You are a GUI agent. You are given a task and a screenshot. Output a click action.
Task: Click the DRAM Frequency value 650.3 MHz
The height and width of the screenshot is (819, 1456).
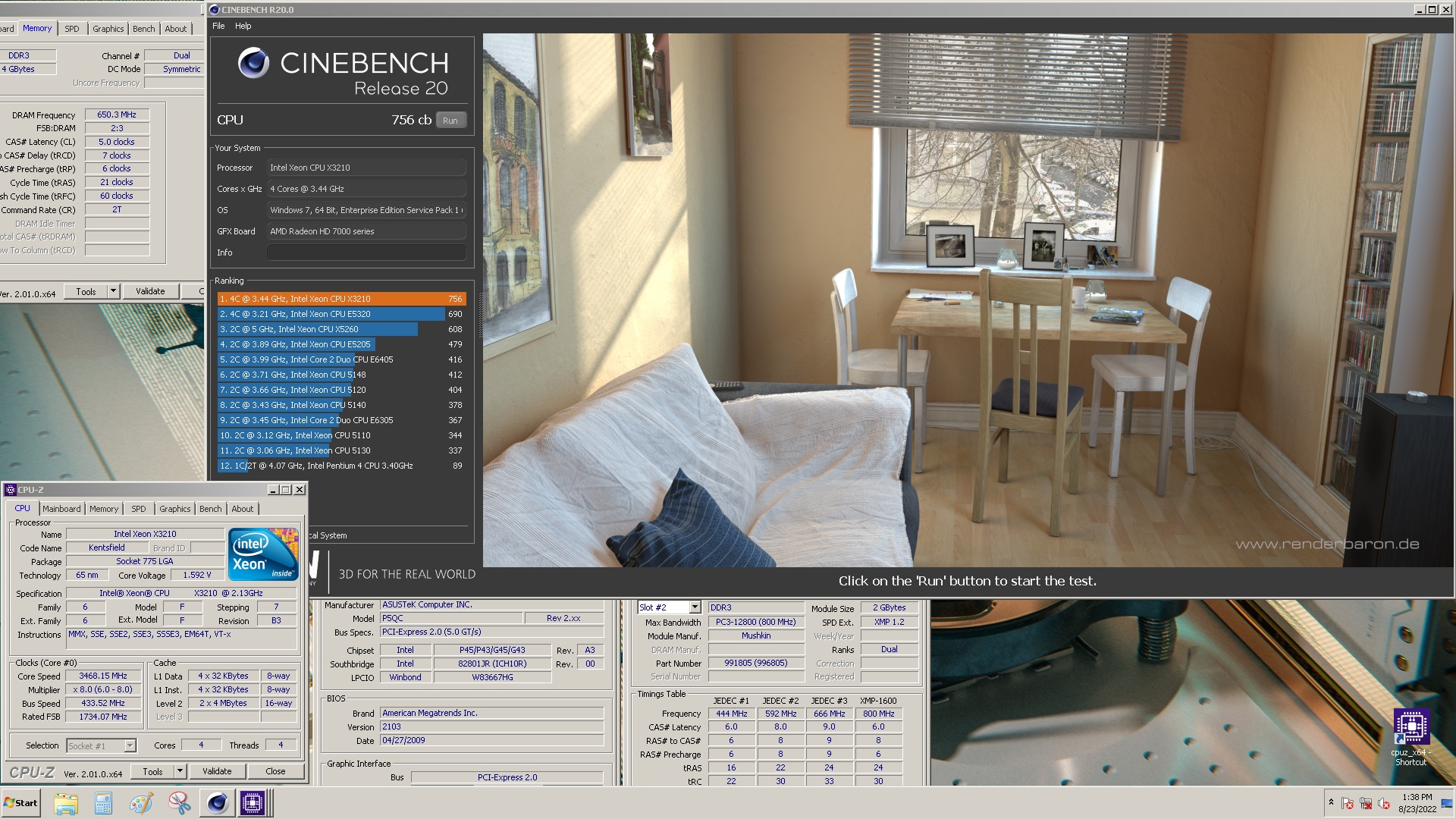point(117,115)
